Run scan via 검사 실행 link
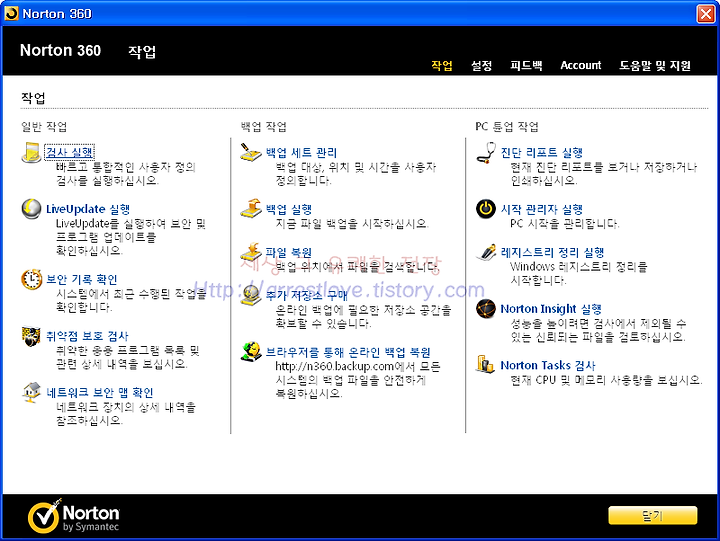Screen dimensions: 720x541 click(69, 152)
